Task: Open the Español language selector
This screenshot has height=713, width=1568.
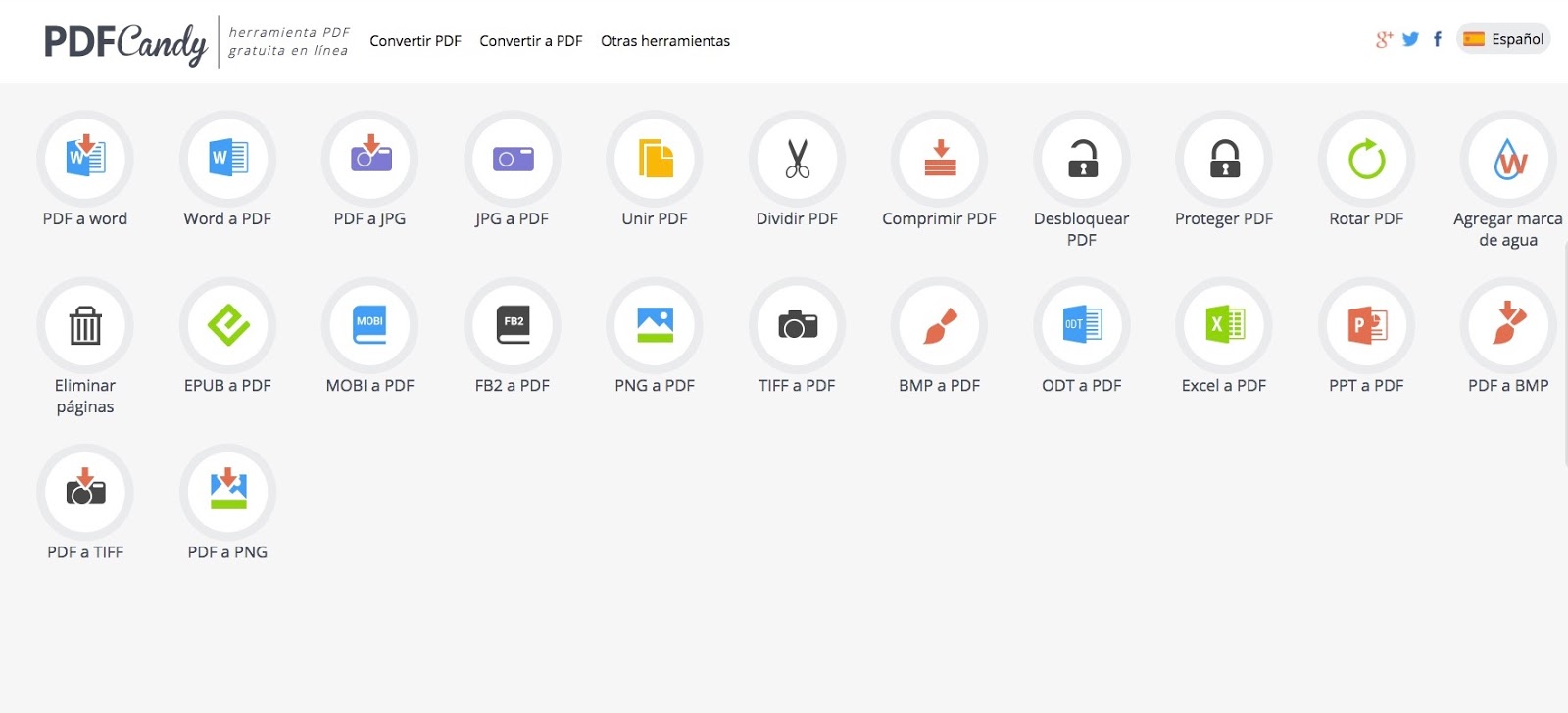Action: pos(1503,39)
